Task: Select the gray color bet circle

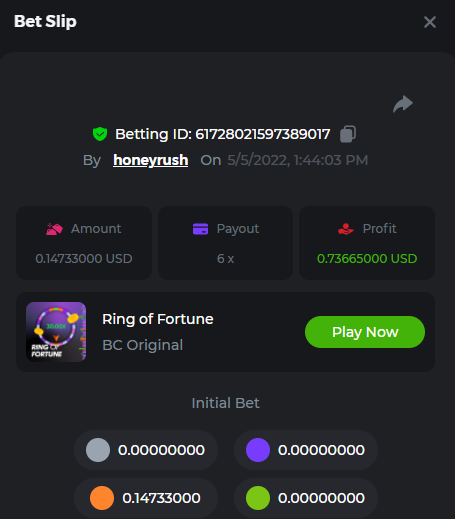Action: (98, 450)
